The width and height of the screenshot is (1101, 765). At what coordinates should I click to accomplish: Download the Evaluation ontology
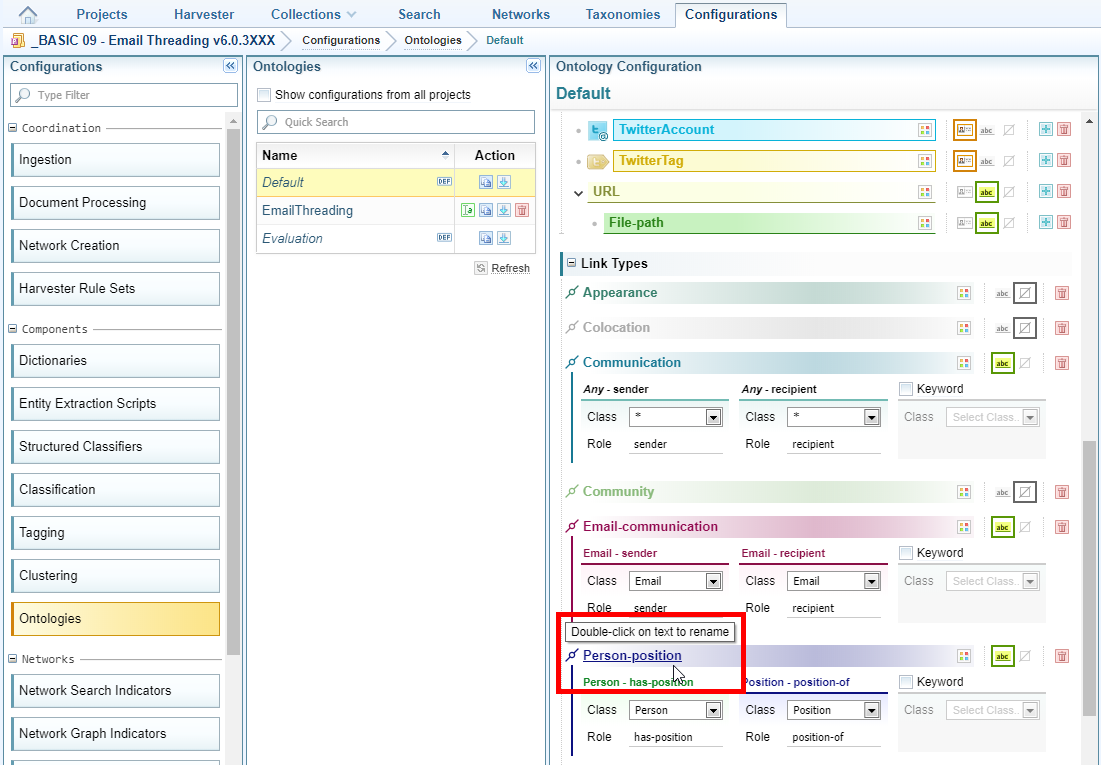click(504, 239)
